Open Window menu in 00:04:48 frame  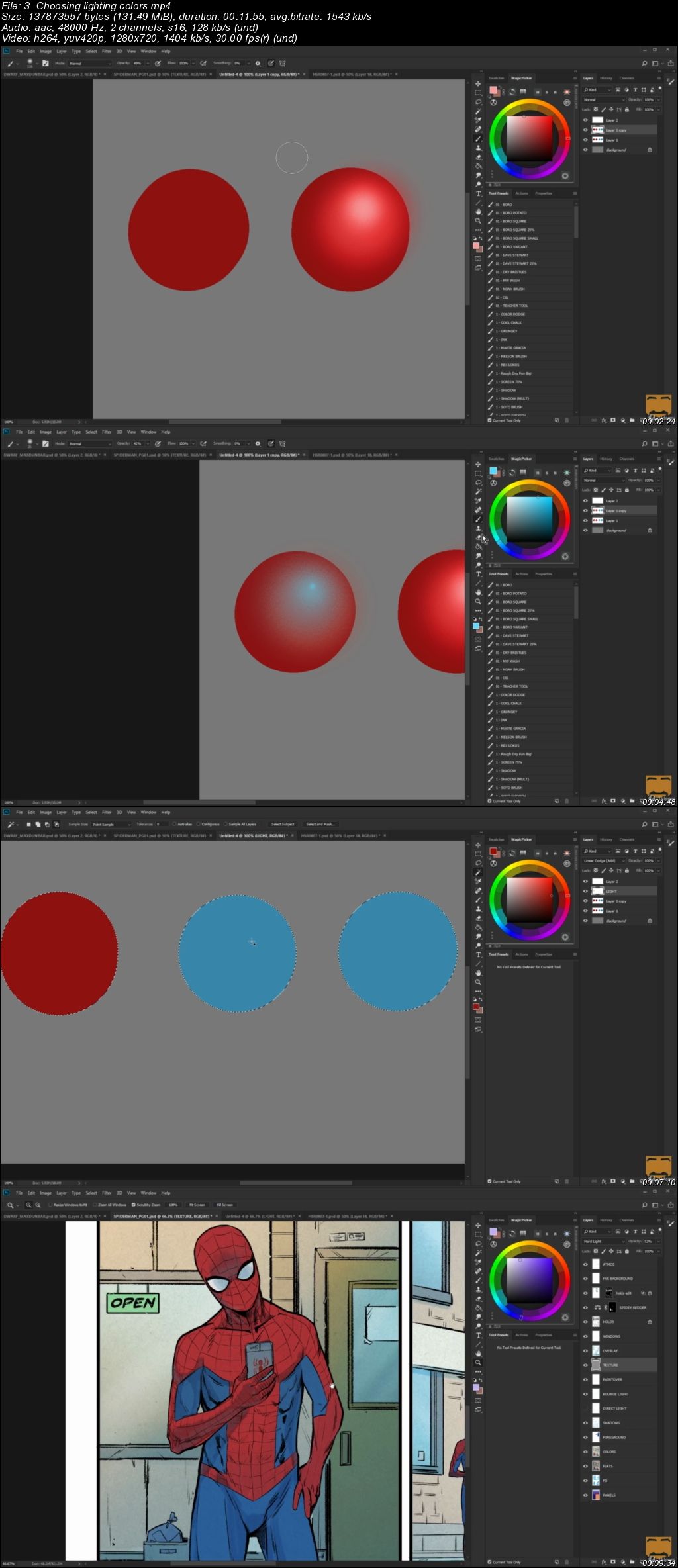click(x=148, y=432)
